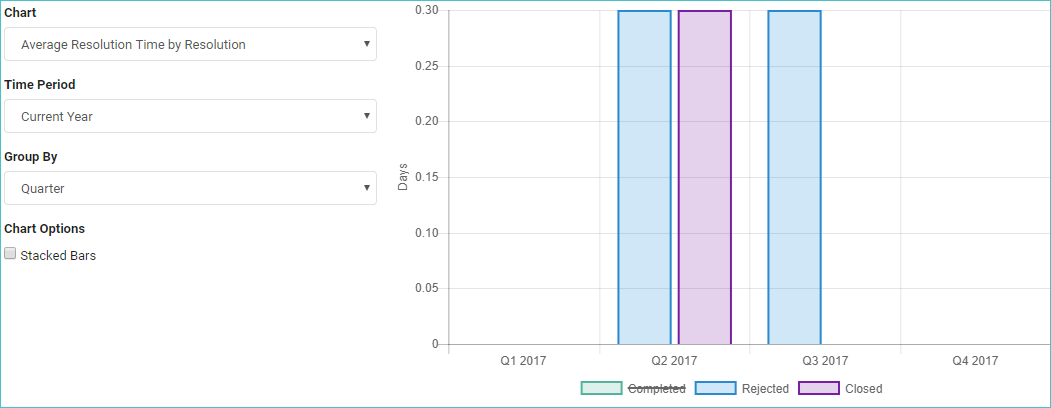Click the Q4 2017 axis label

click(975, 361)
